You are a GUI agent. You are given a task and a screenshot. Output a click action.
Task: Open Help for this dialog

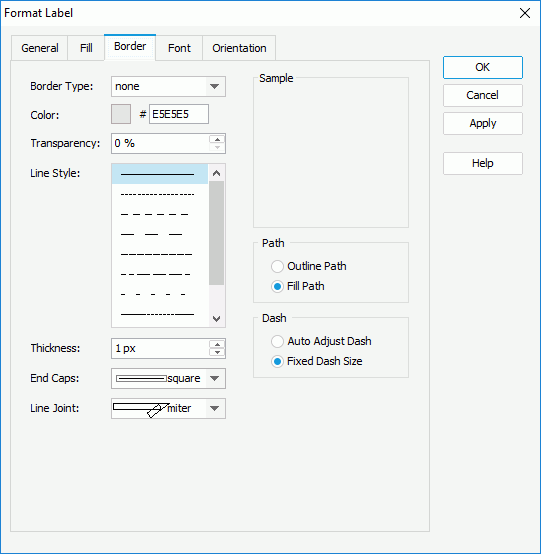[483, 163]
